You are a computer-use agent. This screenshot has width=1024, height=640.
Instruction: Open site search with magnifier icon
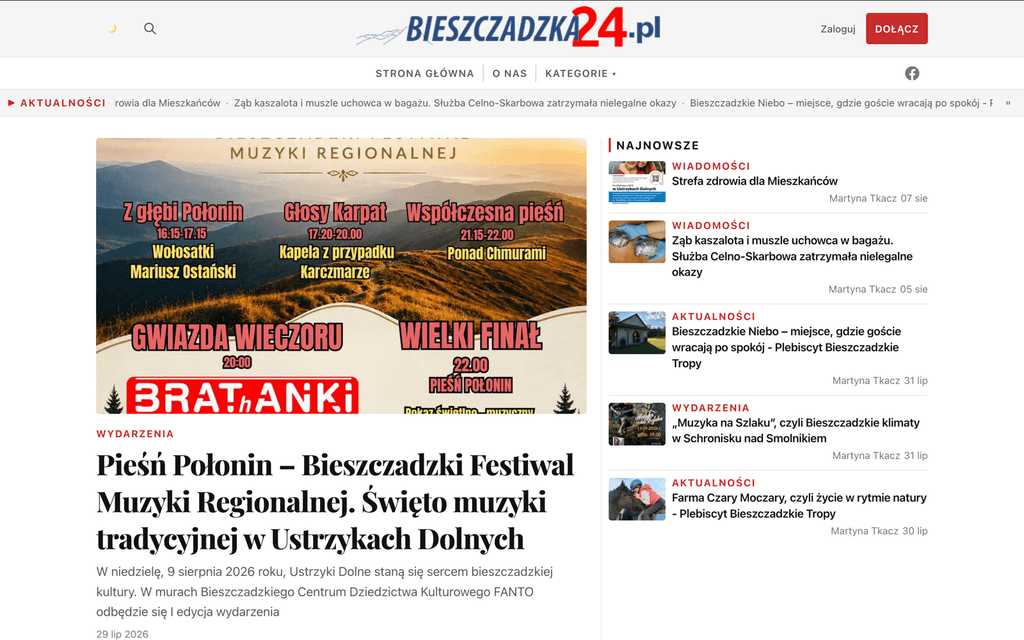pos(150,29)
